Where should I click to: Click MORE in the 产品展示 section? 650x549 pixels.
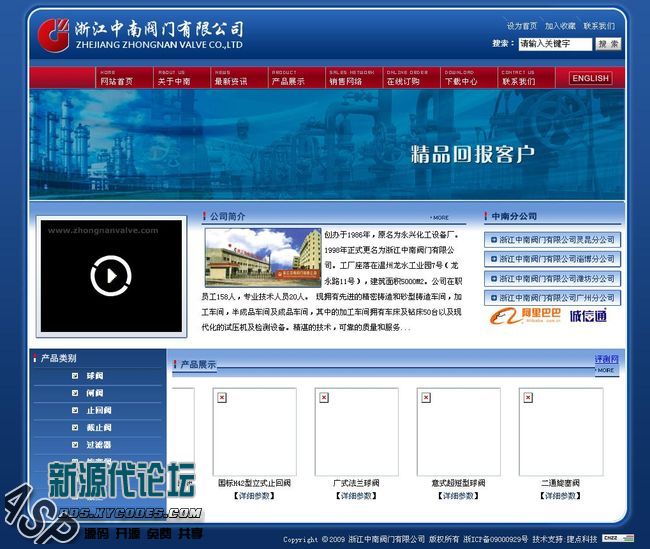pos(606,370)
